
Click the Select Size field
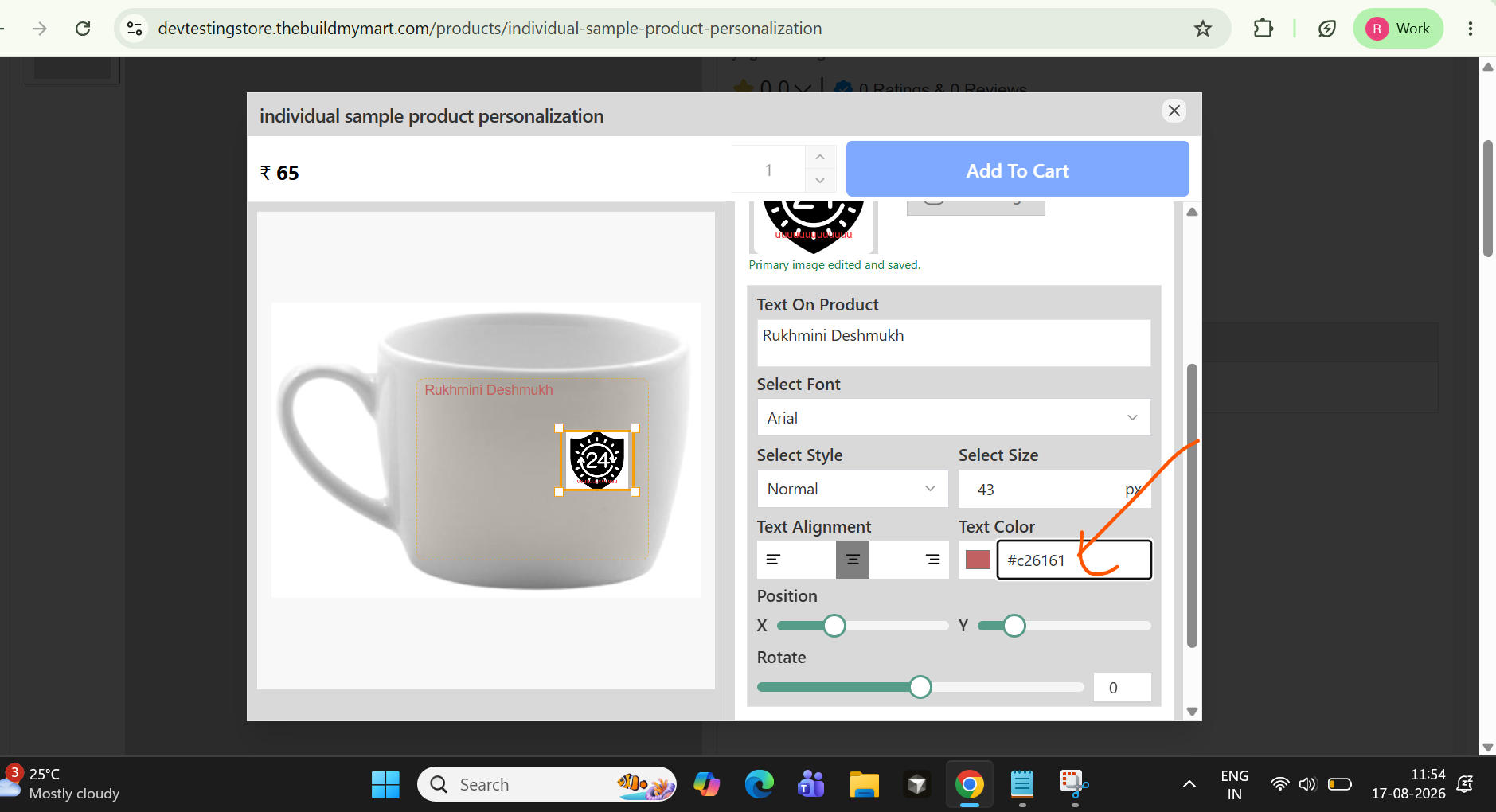pyautogui.click(x=1054, y=489)
